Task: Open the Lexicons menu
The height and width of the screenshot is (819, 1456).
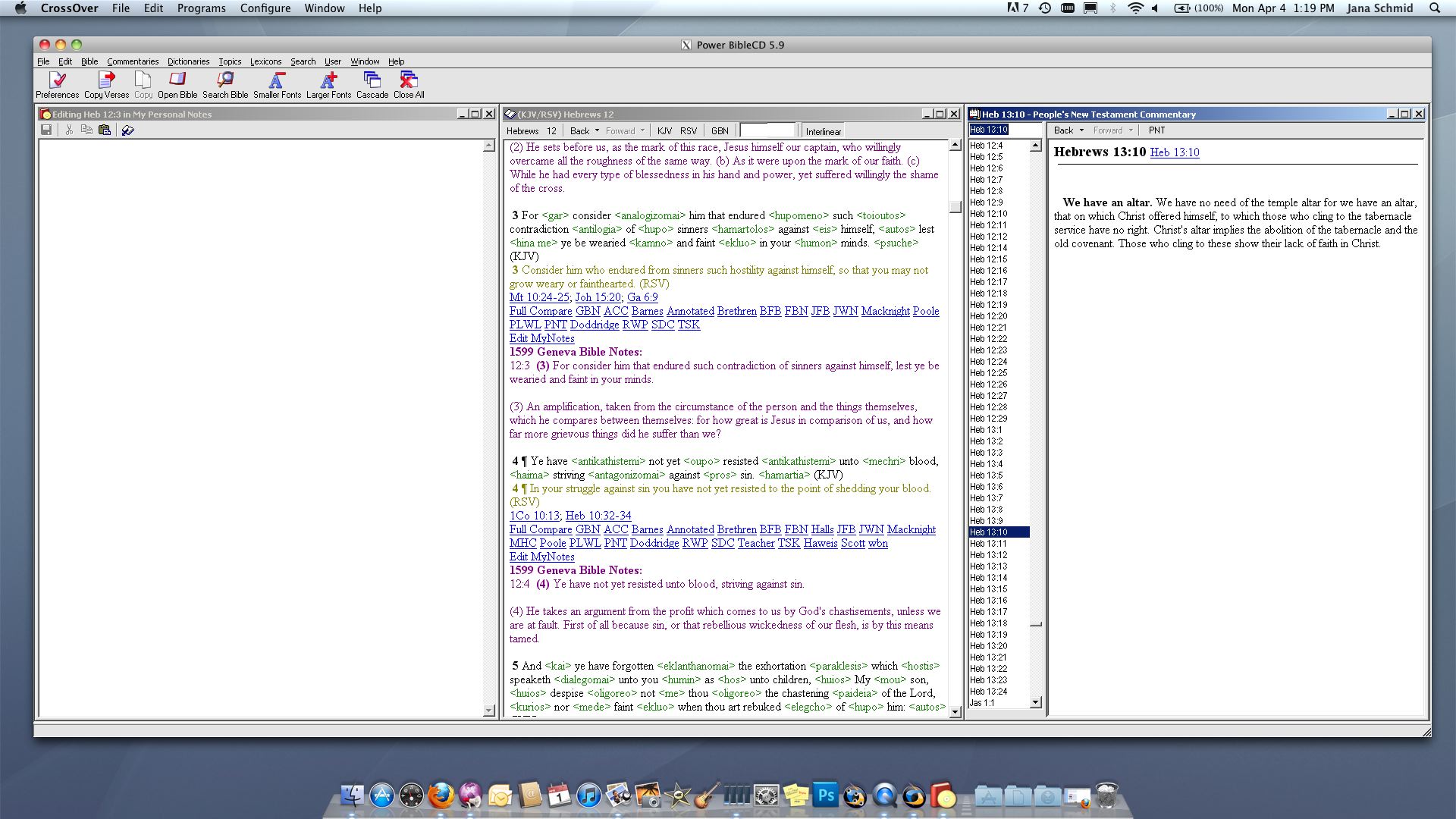Action: [x=265, y=61]
